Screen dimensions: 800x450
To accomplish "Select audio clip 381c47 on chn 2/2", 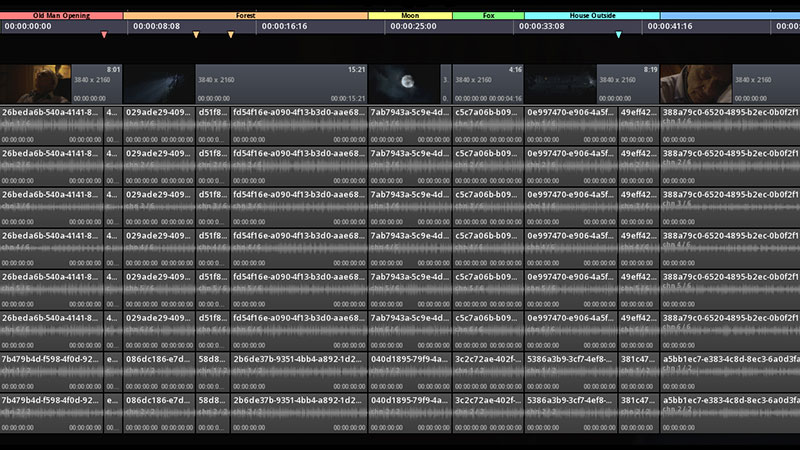I will [x=639, y=414].
